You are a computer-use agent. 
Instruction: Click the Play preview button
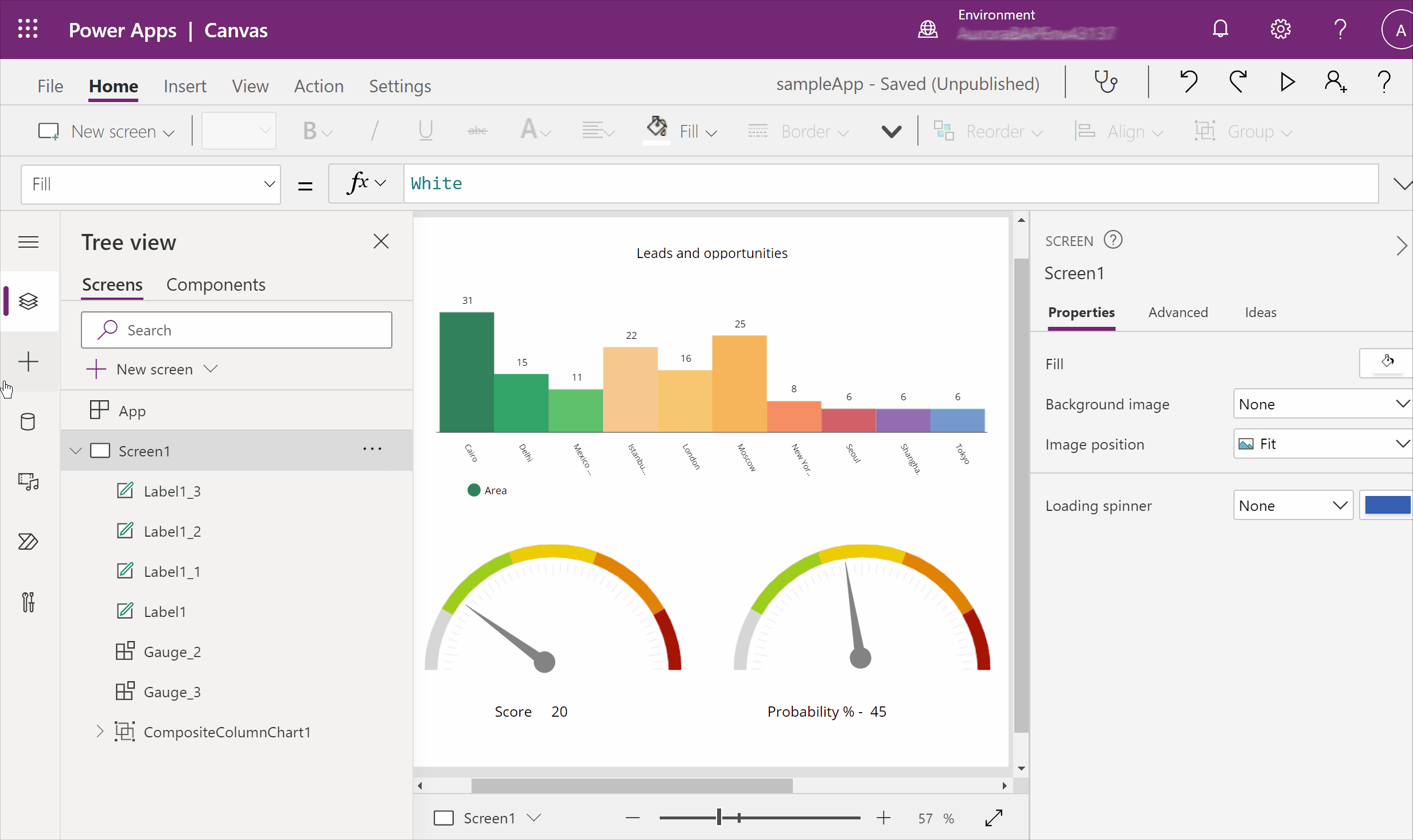click(1288, 83)
